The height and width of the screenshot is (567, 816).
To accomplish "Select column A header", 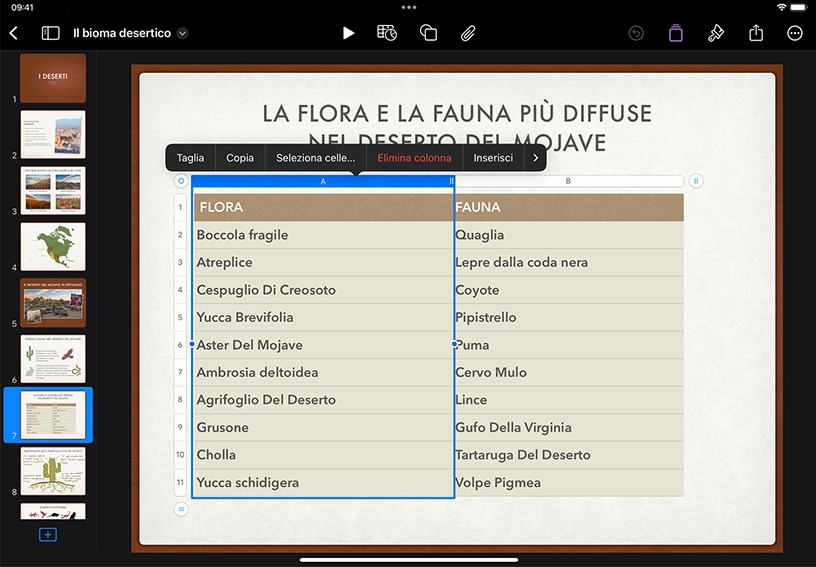I will point(323,181).
